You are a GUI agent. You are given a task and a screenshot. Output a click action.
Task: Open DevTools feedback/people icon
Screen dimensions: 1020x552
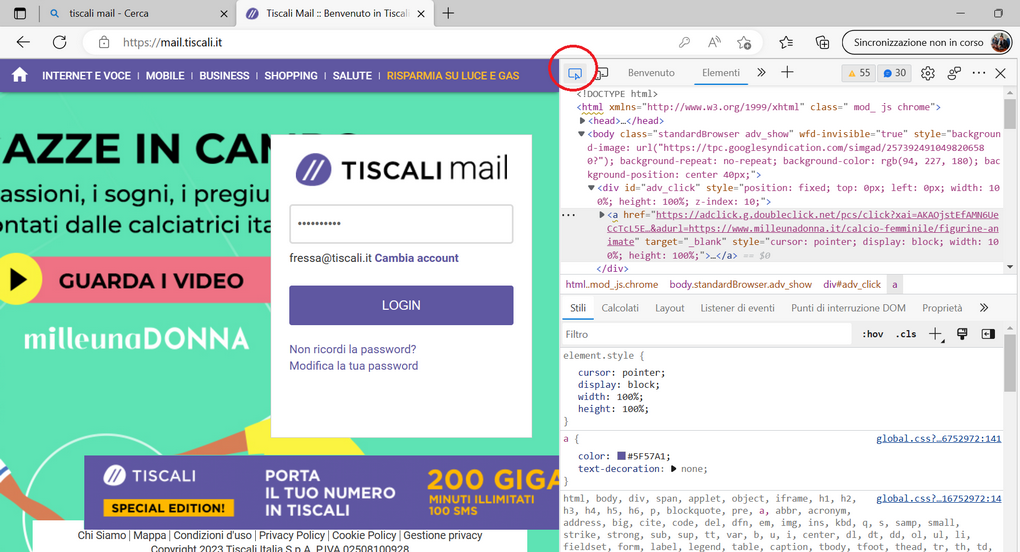tap(954, 73)
